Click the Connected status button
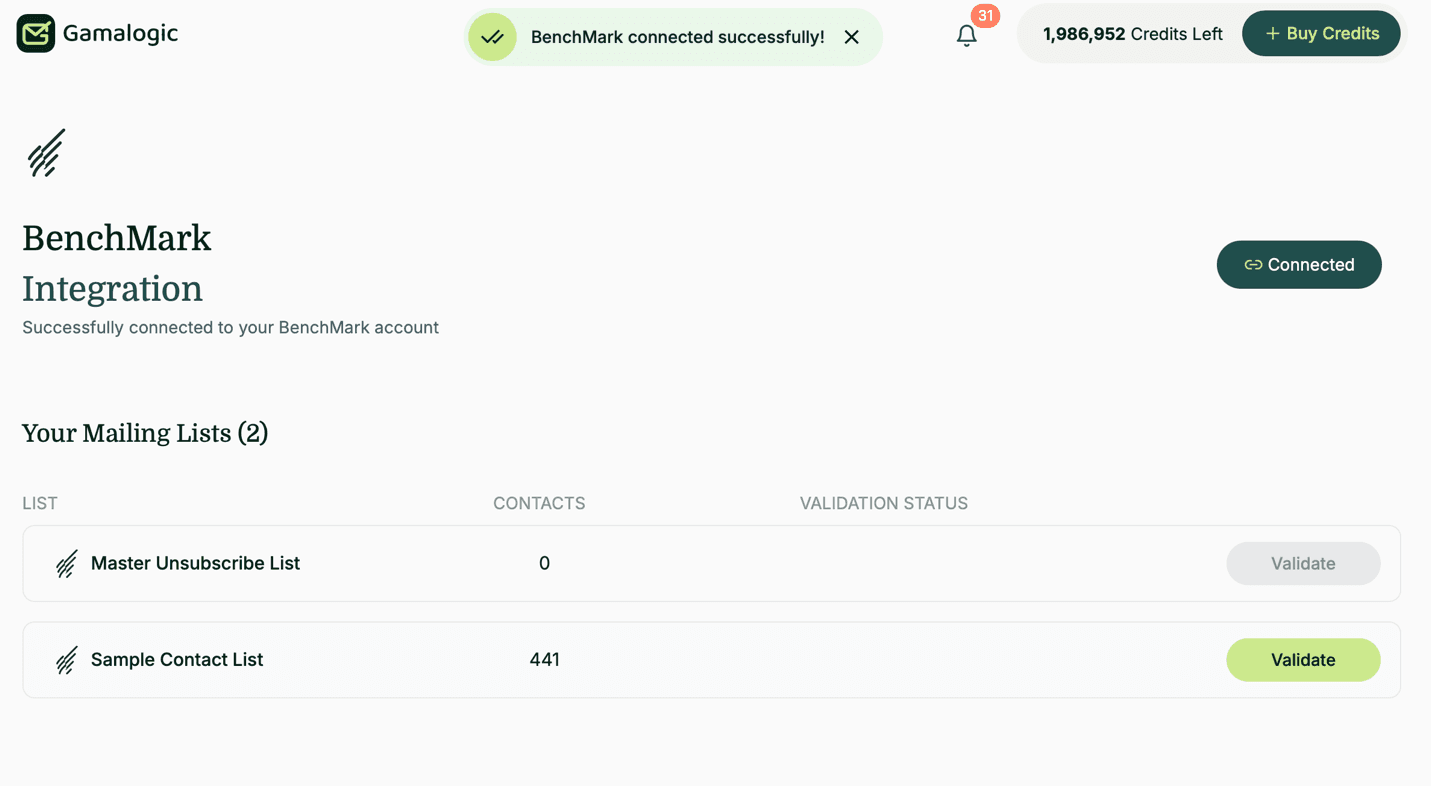This screenshot has height=786, width=1431. pos(1299,264)
